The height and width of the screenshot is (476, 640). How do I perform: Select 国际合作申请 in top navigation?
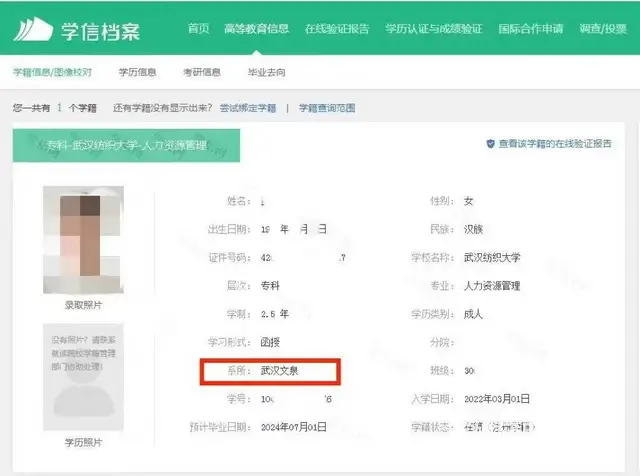click(x=531, y=29)
